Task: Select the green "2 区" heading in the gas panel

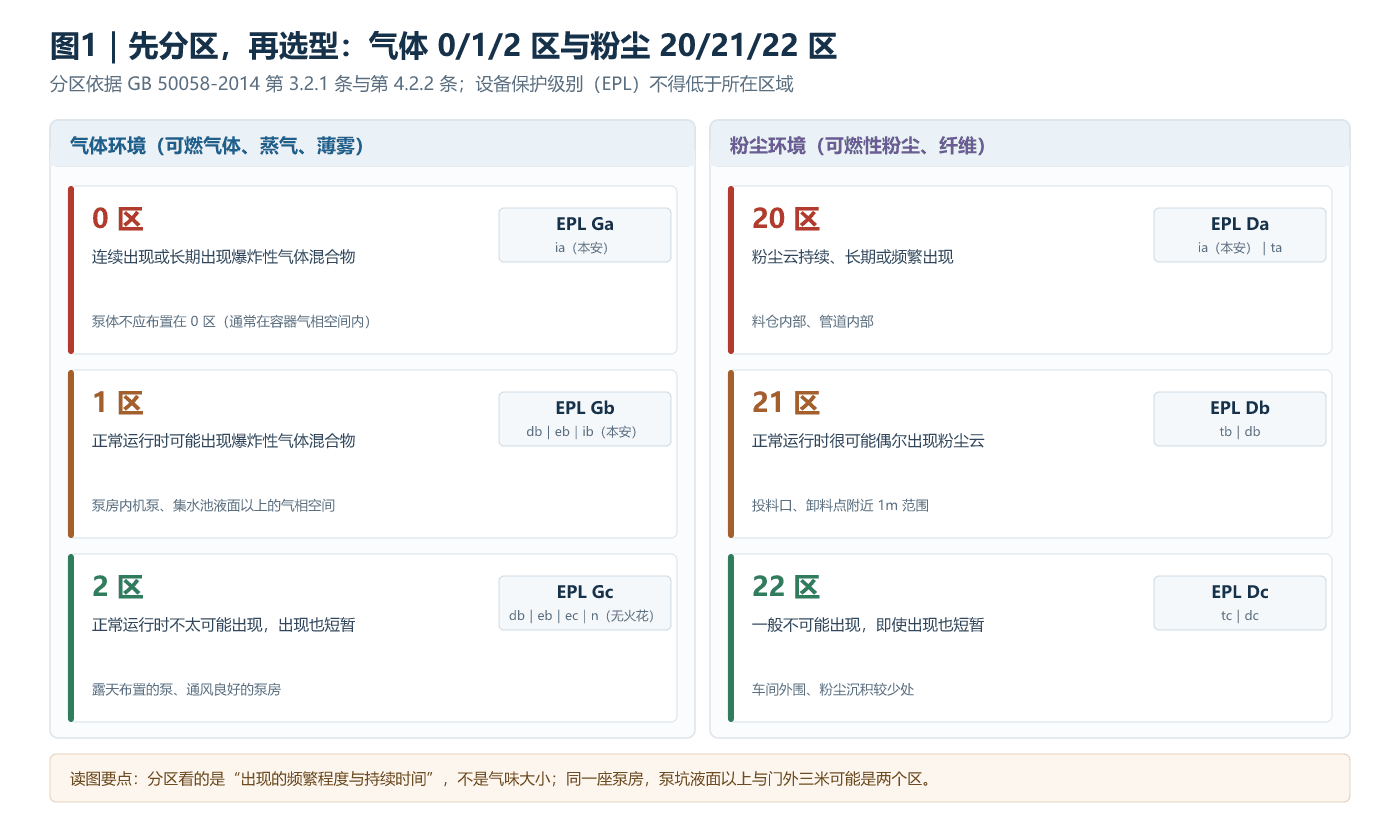Action: coord(118,587)
